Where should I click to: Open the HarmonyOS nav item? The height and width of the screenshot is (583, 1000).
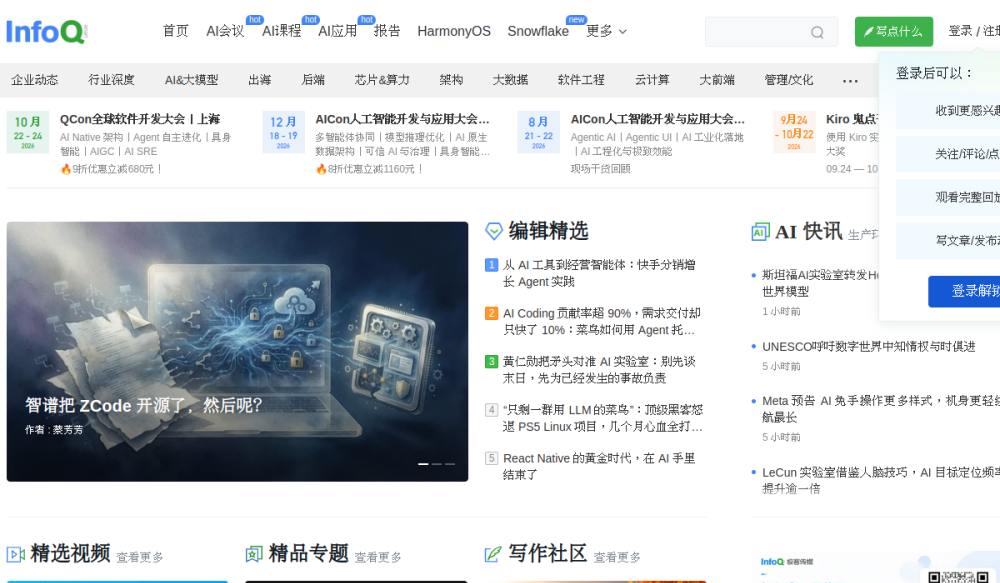tap(454, 31)
